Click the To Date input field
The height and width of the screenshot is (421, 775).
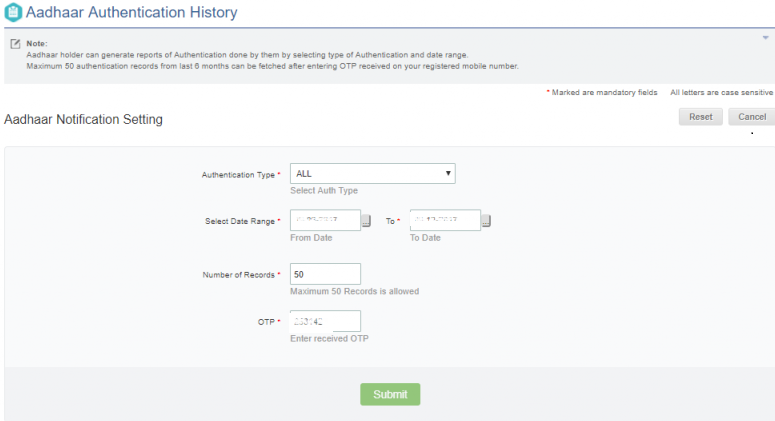[x=445, y=220]
